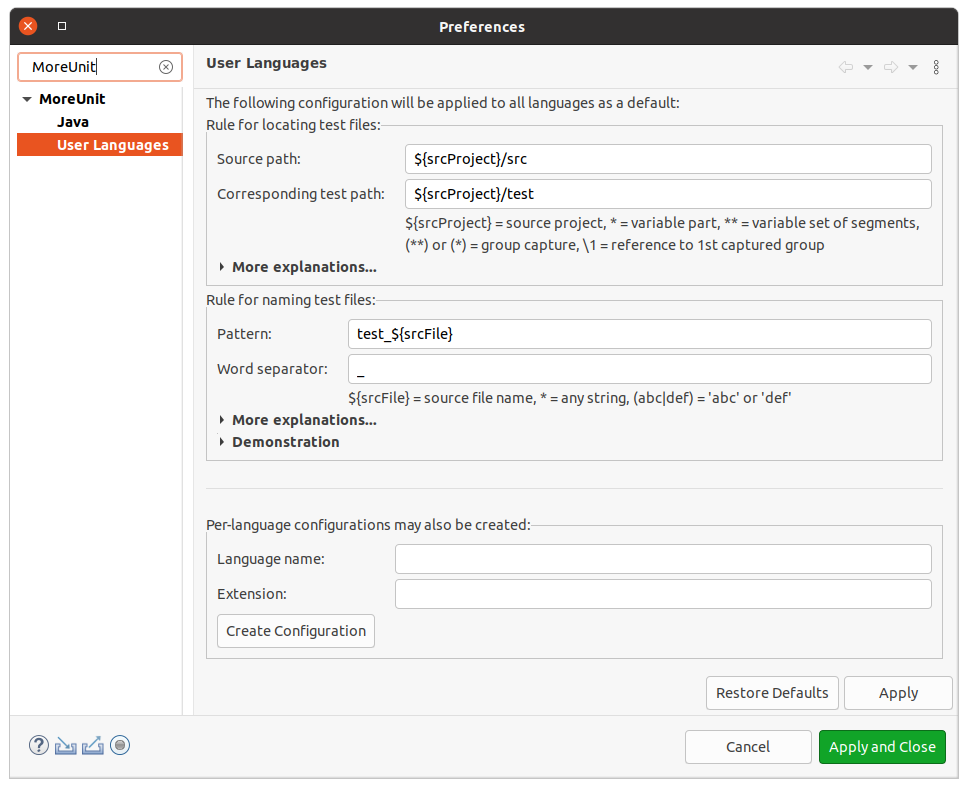Collapse the MoreUnit tree node
Screen dimensions: 968x788
coord(27,99)
